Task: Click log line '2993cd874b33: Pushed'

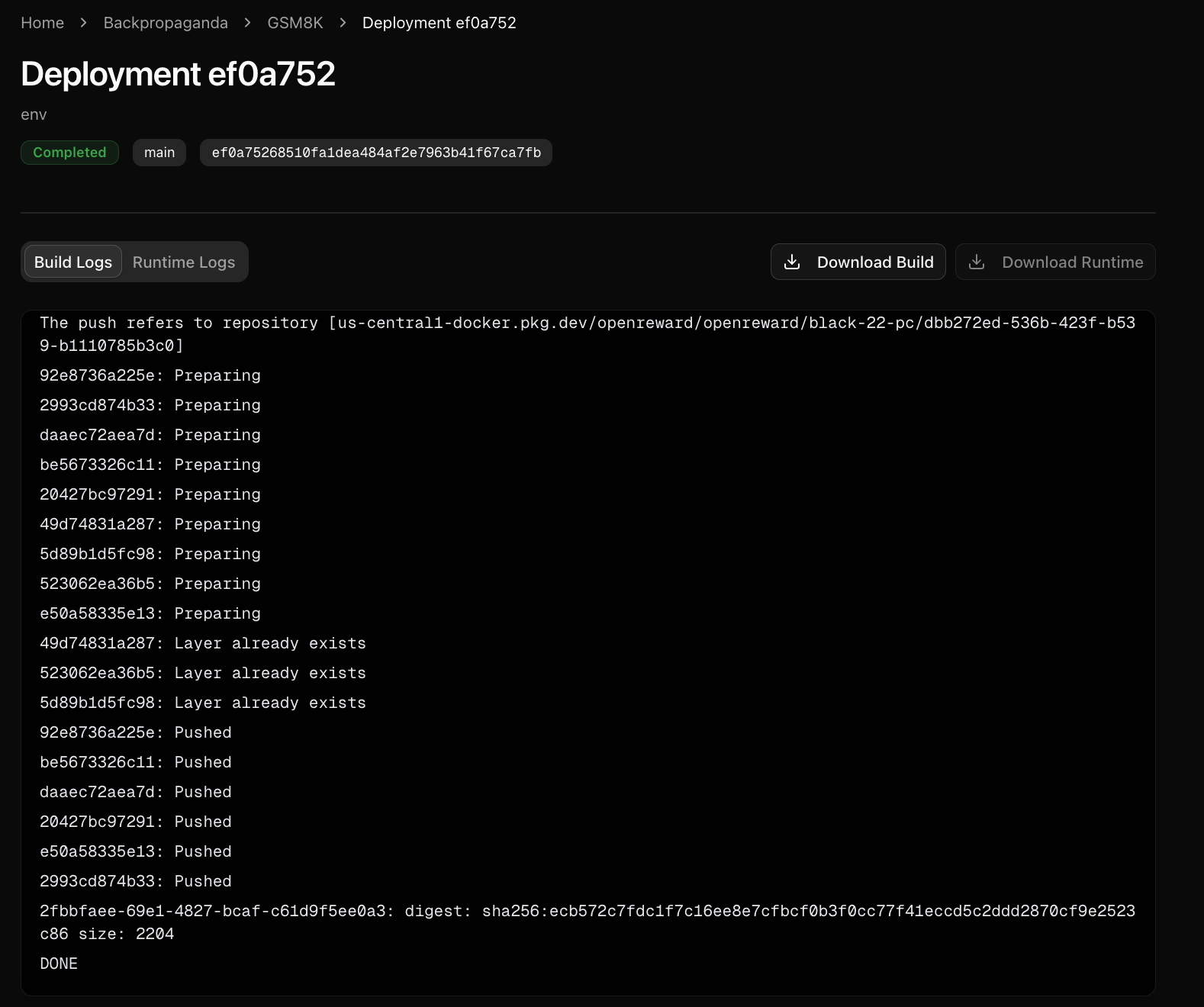Action: coord(136,881)
